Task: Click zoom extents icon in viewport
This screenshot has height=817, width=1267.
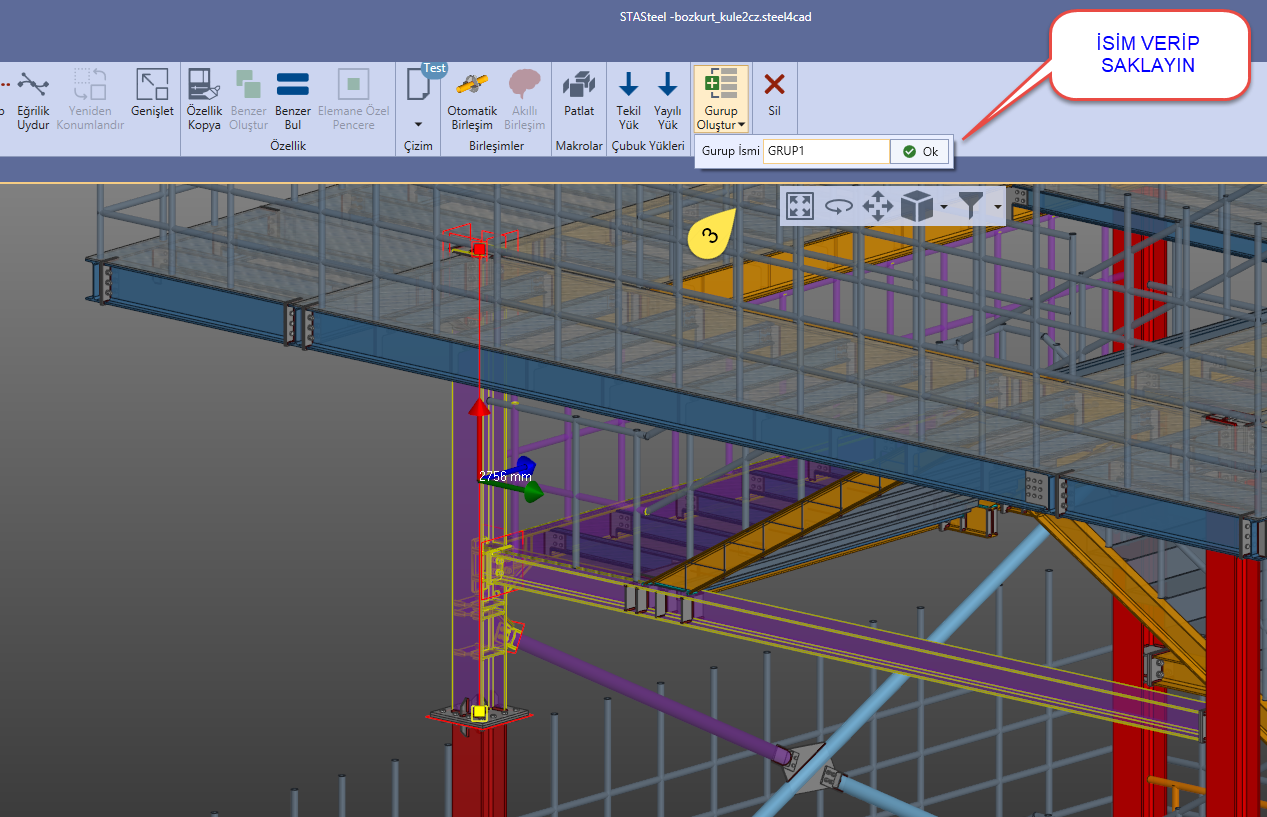Action: click(799, 206)
